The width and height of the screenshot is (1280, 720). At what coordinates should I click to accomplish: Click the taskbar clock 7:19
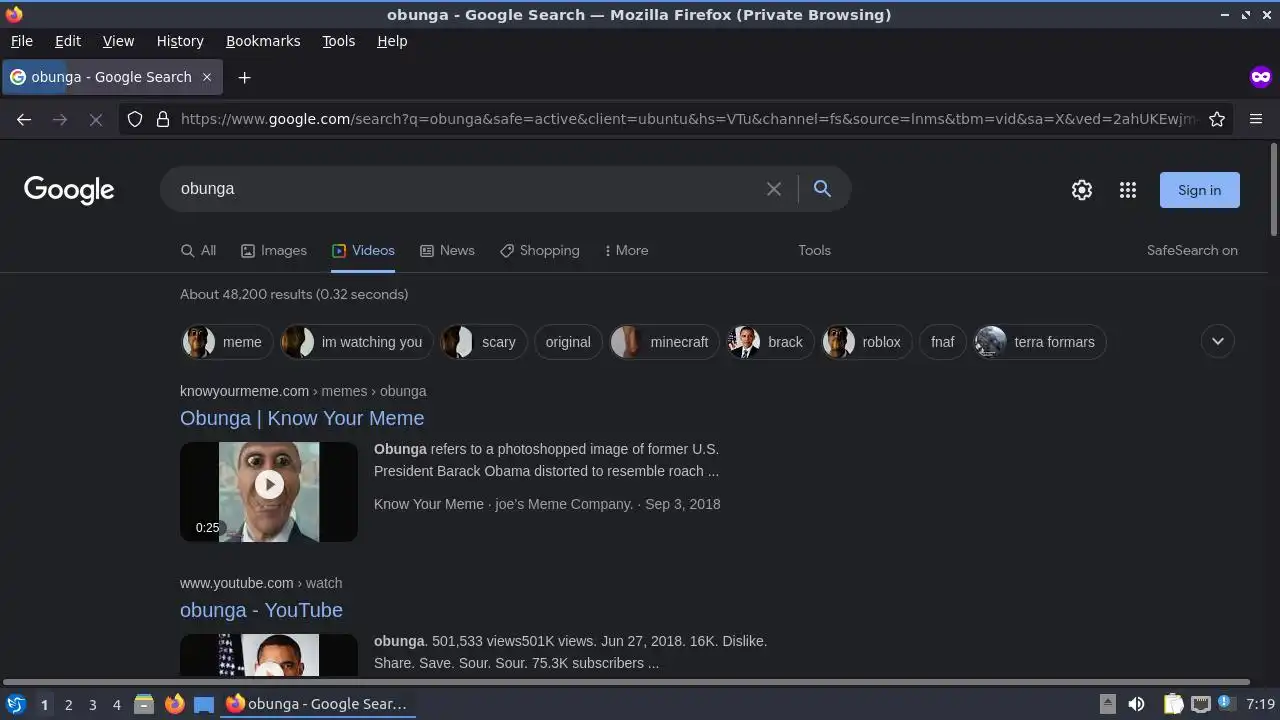pos(1261,704)
